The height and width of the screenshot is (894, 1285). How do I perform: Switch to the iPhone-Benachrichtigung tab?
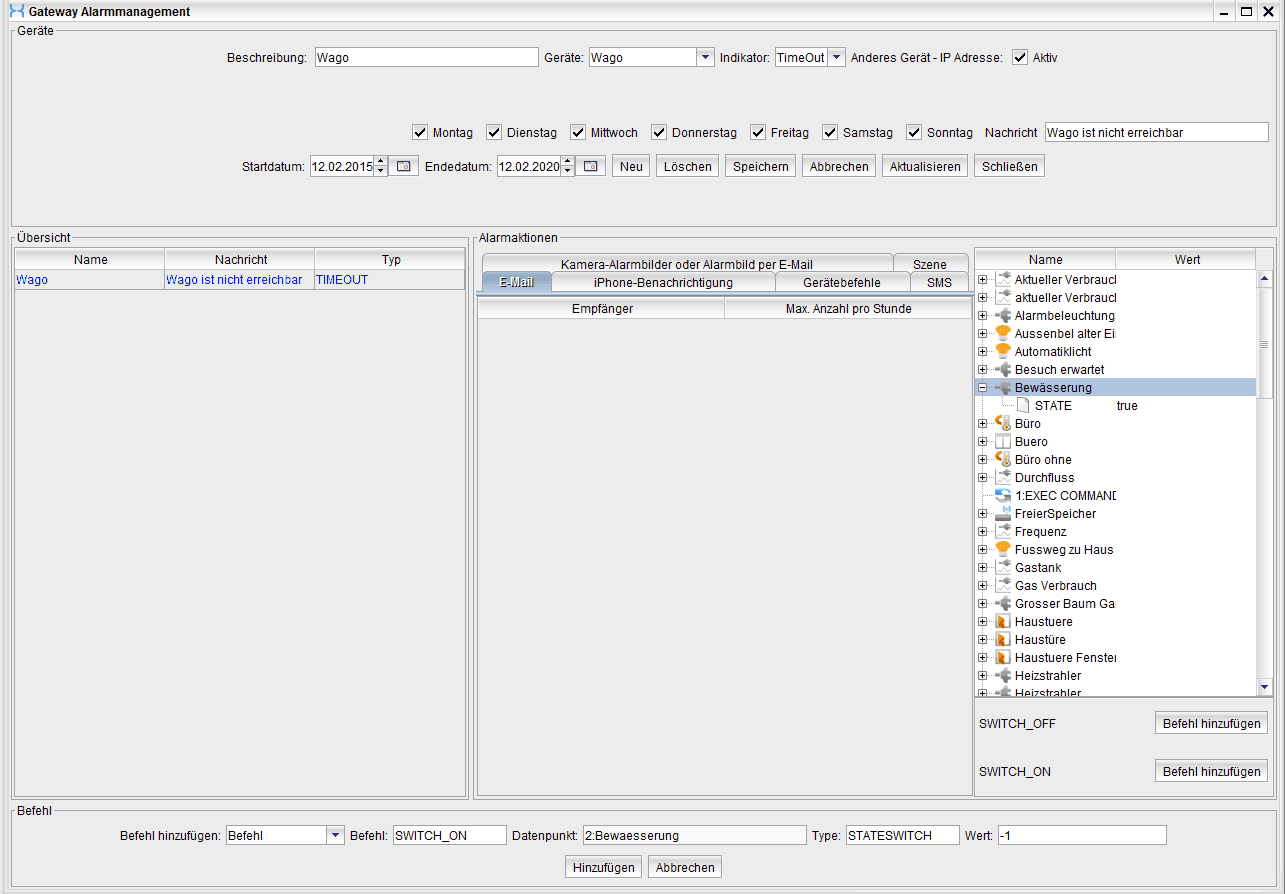tap(662, 283)
